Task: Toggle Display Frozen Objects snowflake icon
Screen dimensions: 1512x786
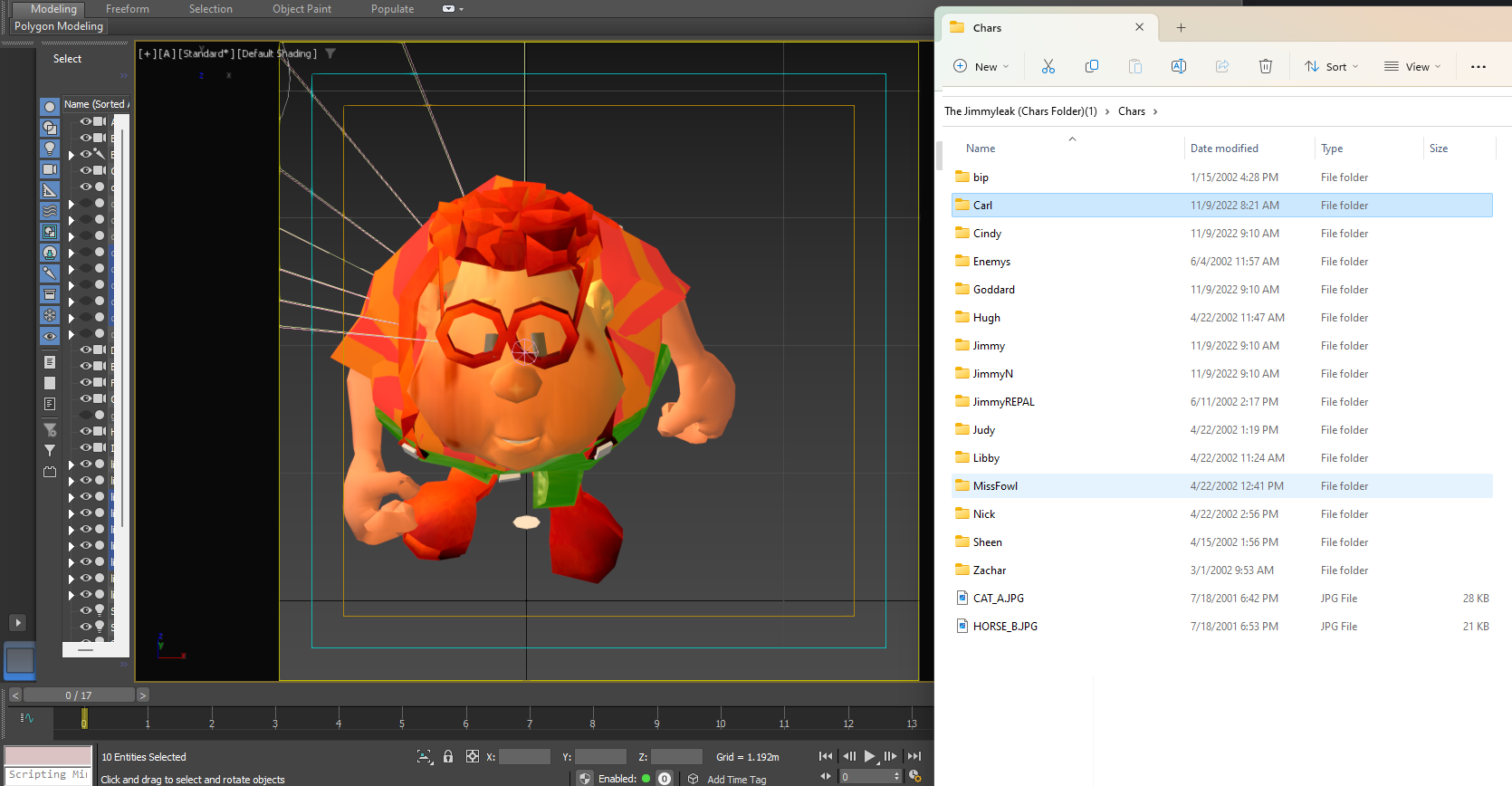Action: coord(50,315)
